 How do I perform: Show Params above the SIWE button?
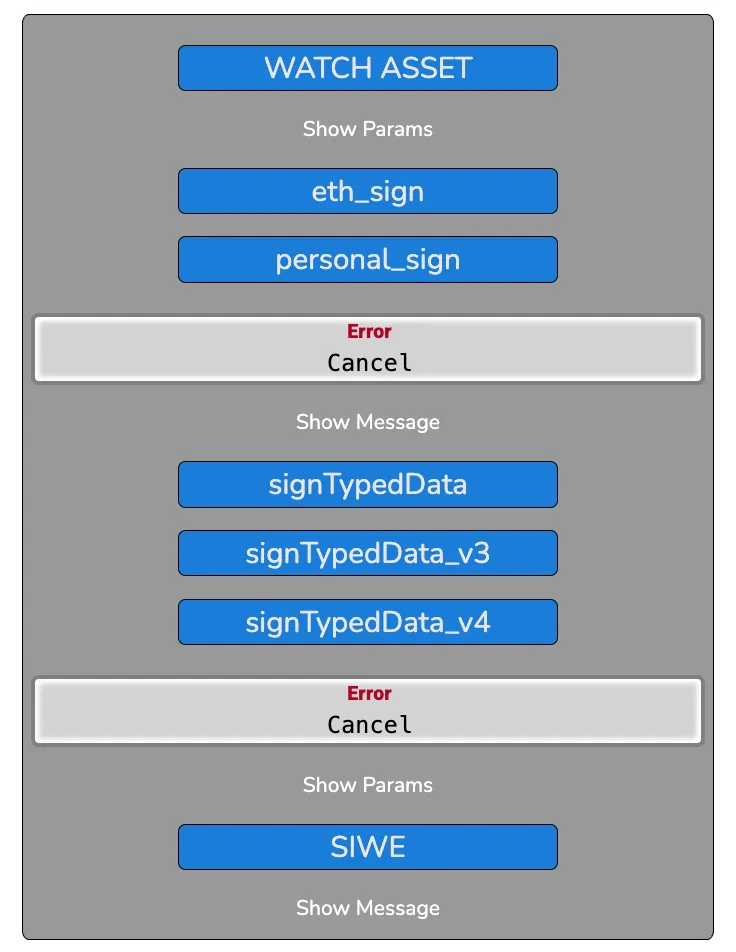(x=368, y=785)
